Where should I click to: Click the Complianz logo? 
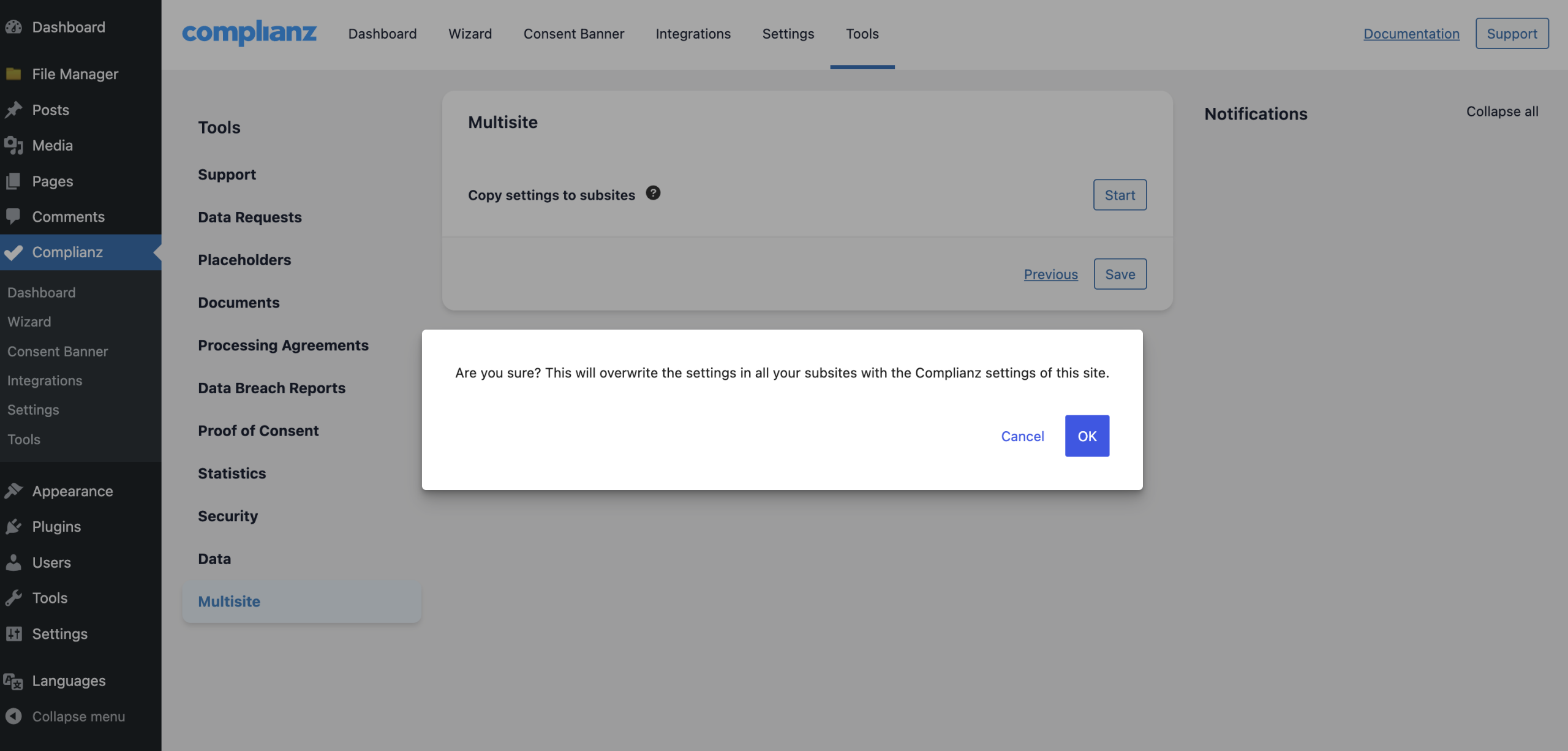(x=249, y=32)
